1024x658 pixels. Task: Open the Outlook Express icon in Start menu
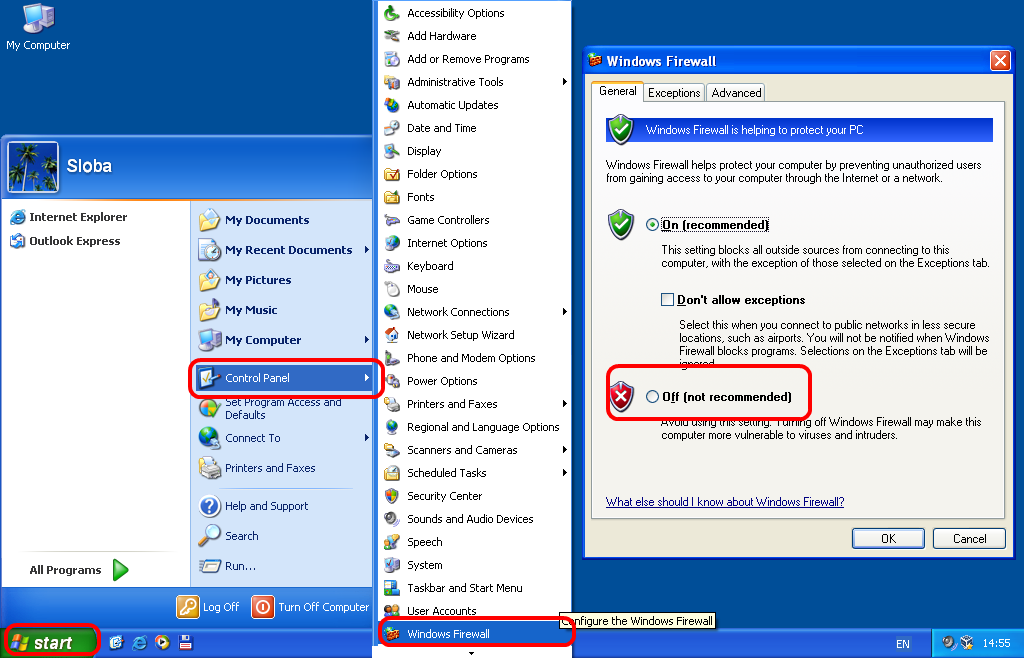pyautogui.click(x=18, y=241)
